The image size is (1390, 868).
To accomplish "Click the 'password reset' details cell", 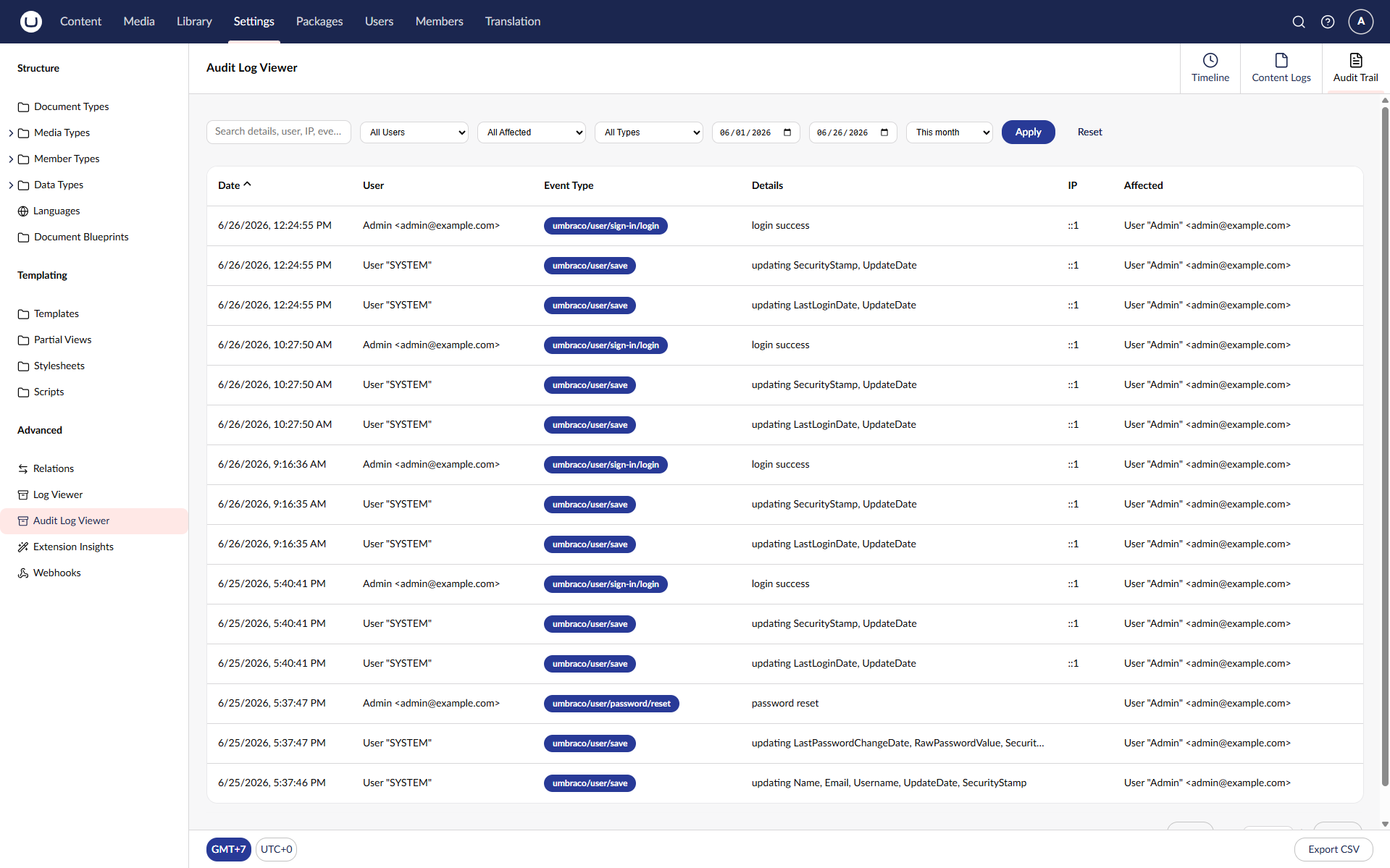I will click(785, 704).
